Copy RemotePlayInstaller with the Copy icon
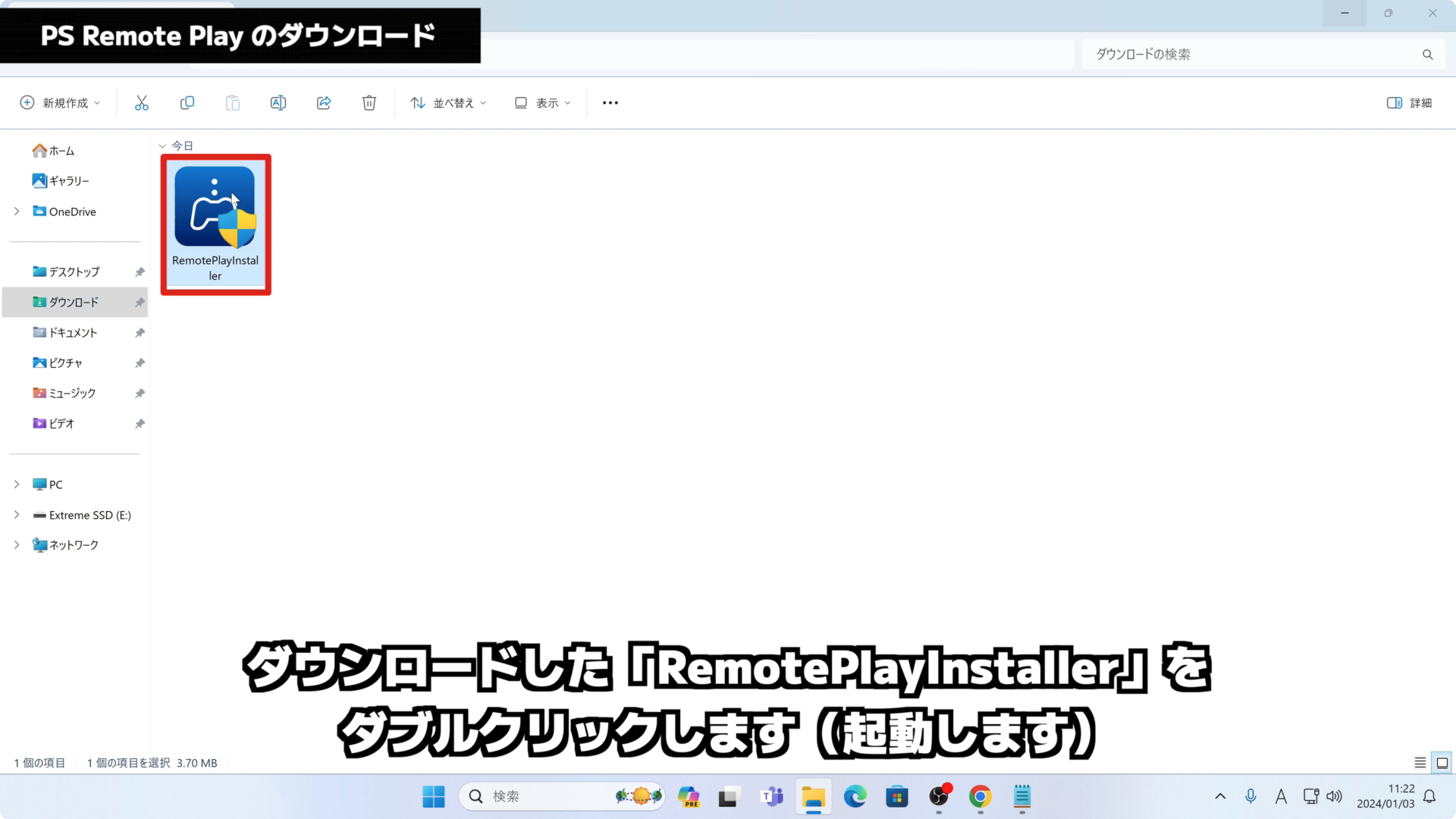The width and height of the screenshot is (1456, 819). pos(187,102)
